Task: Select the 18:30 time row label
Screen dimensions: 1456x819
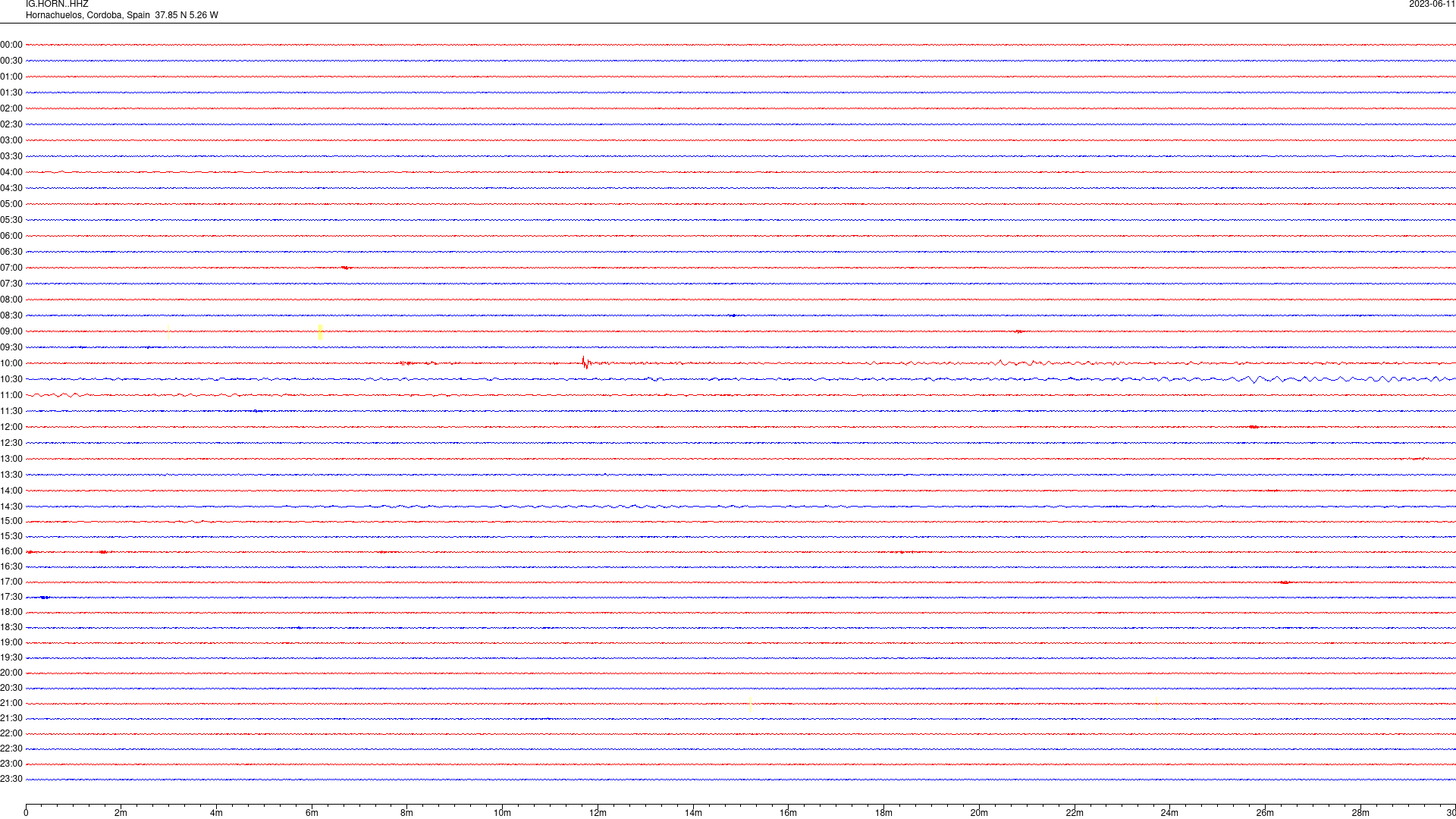Action: coord(11,627)
